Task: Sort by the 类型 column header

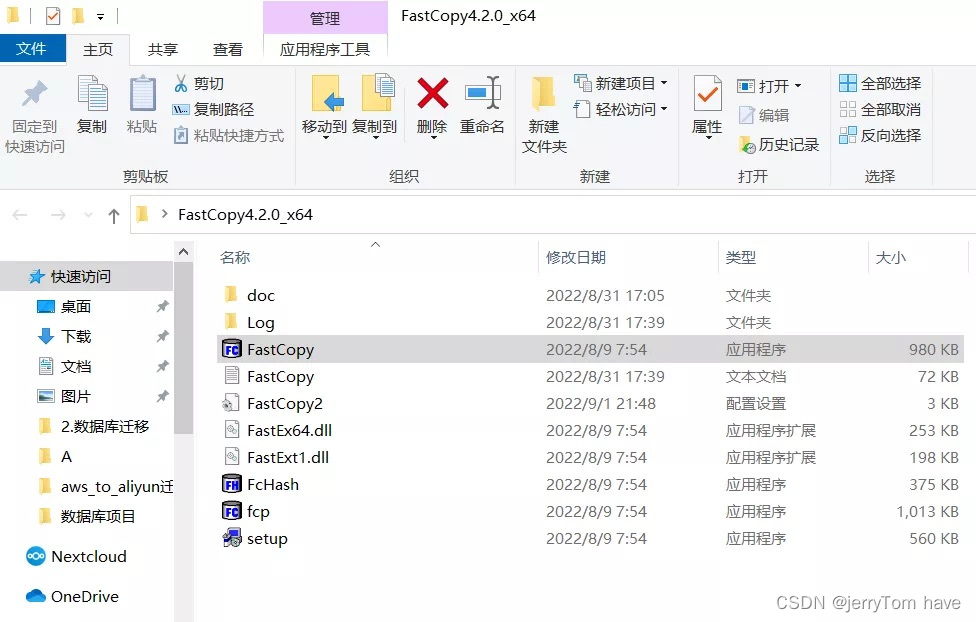Action: (740, 257)
